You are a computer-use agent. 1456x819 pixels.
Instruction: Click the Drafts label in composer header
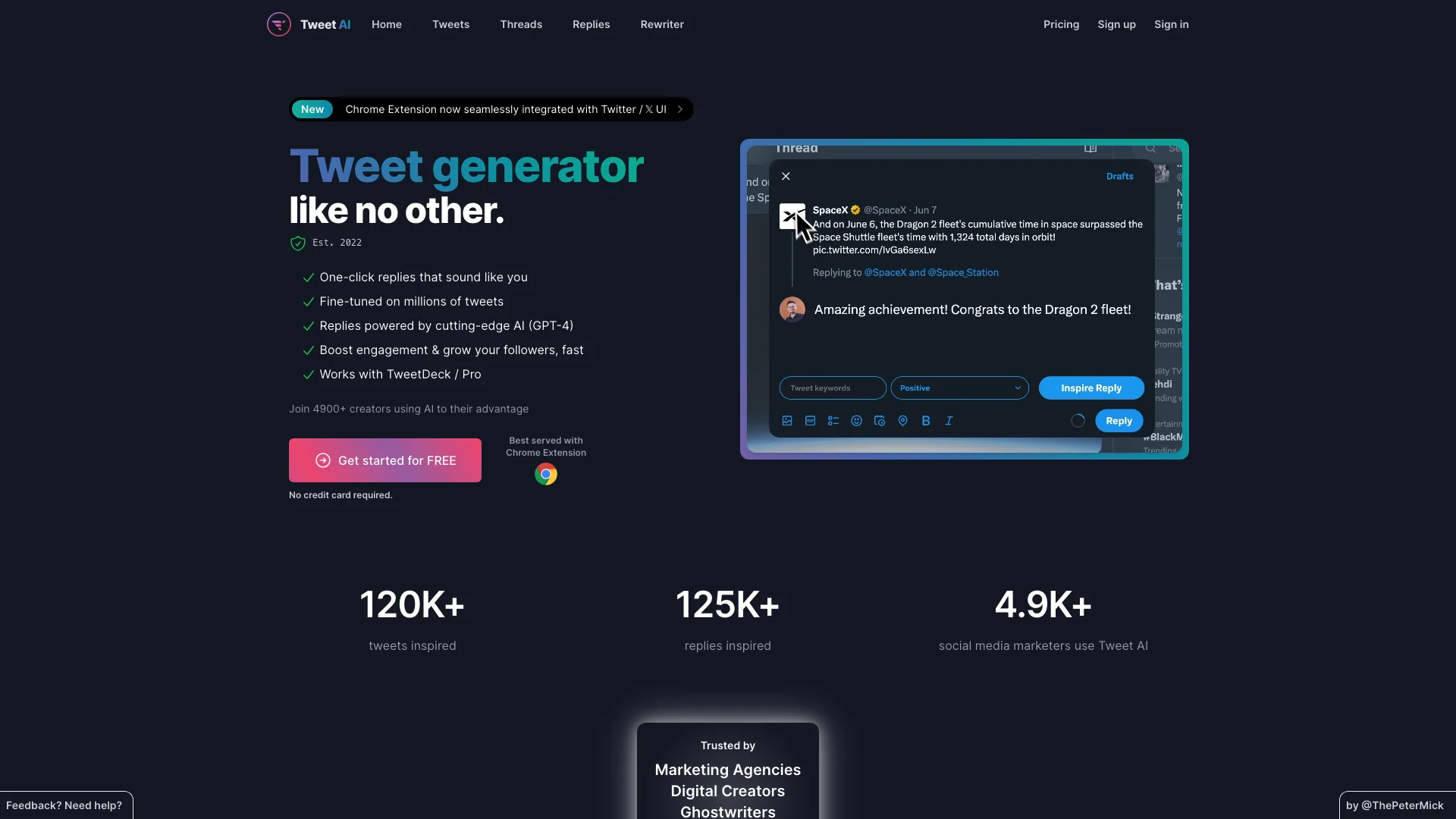click(x=1120, y=177)
